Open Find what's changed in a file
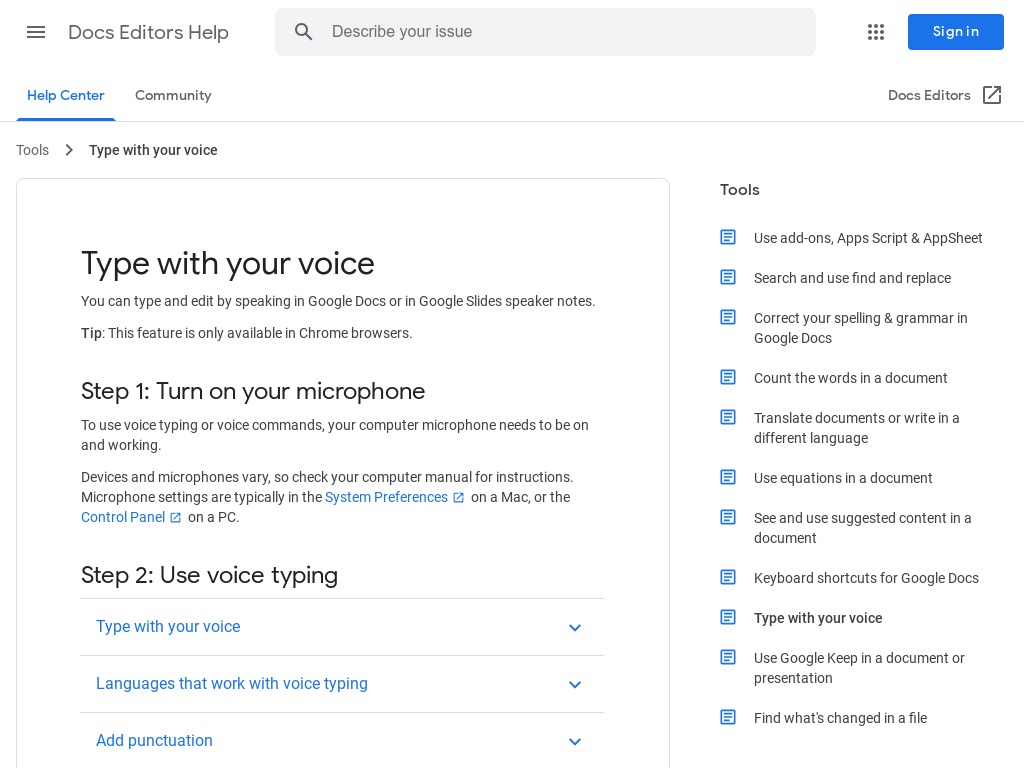Viewport: 1024px width, 768px height. tap(840, 718)
